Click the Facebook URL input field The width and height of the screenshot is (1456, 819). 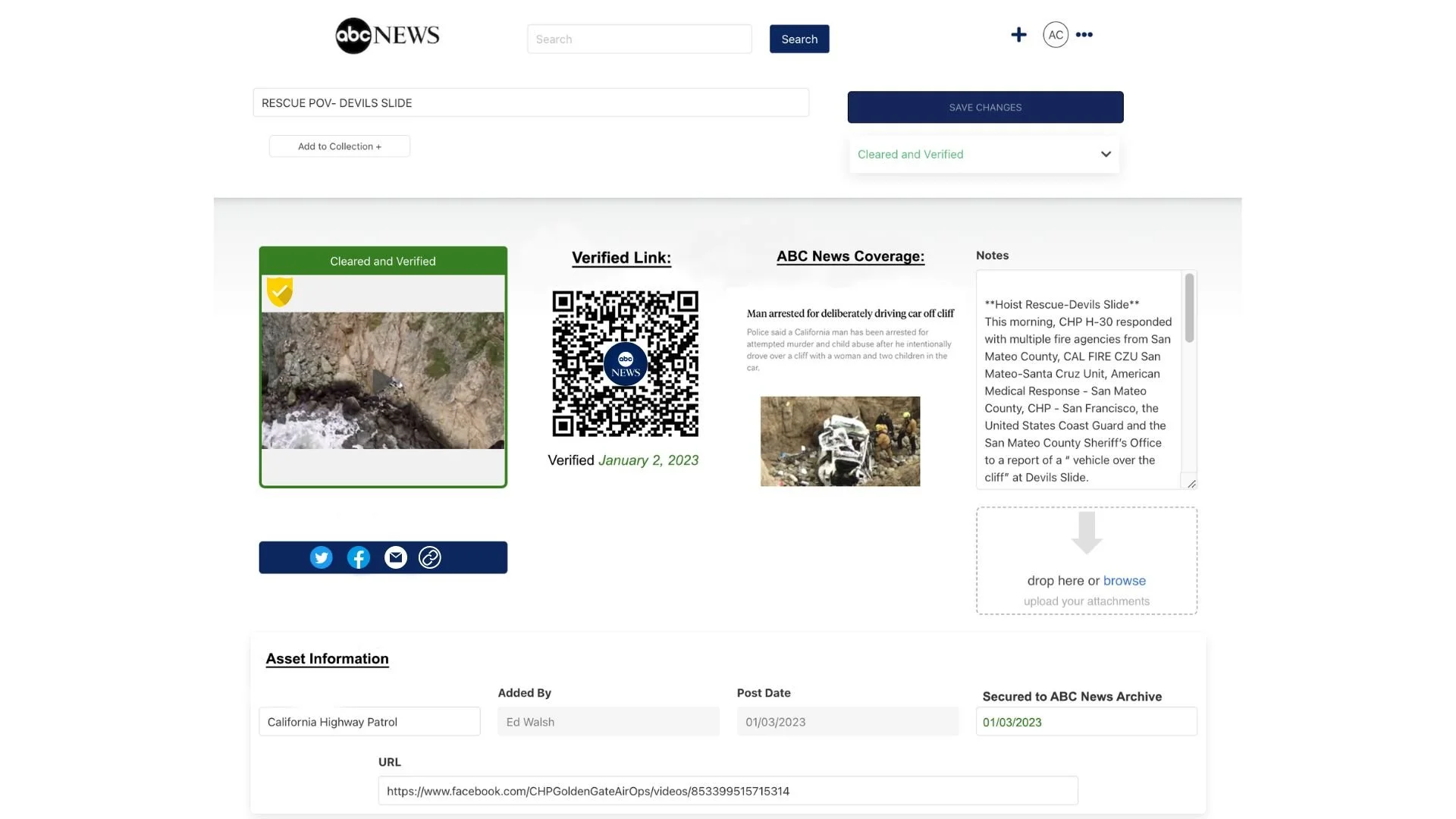(727, 791)
